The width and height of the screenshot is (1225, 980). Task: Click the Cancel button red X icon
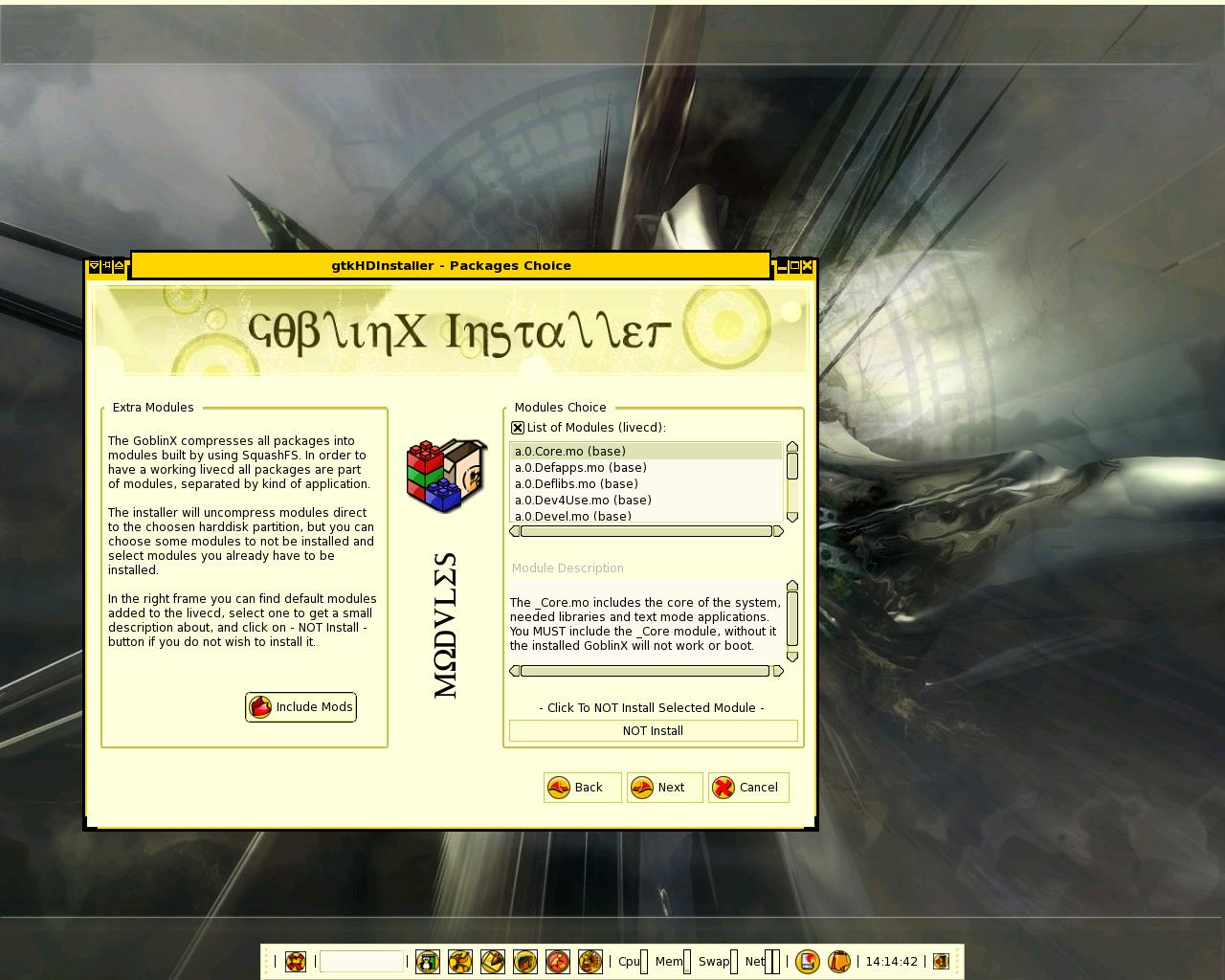tap(724, 788)
